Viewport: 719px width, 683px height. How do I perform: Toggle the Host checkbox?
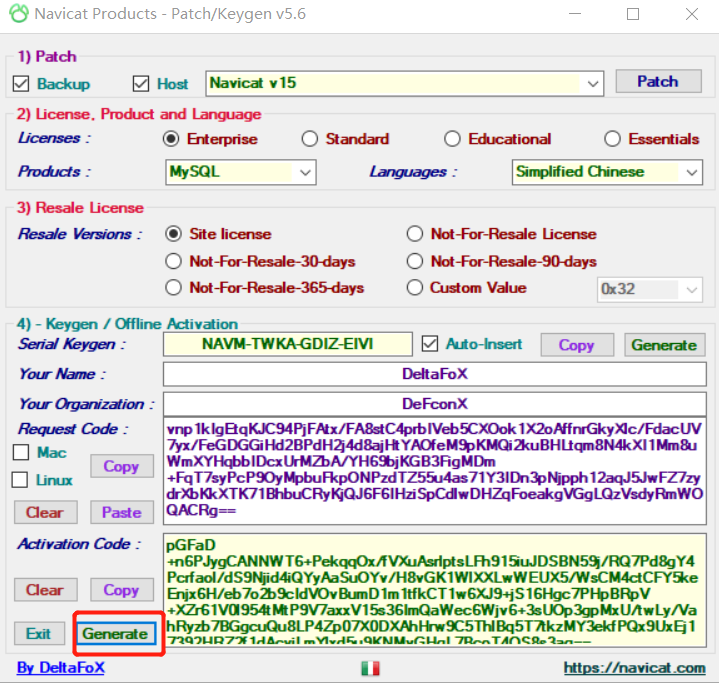click(141, 84)
